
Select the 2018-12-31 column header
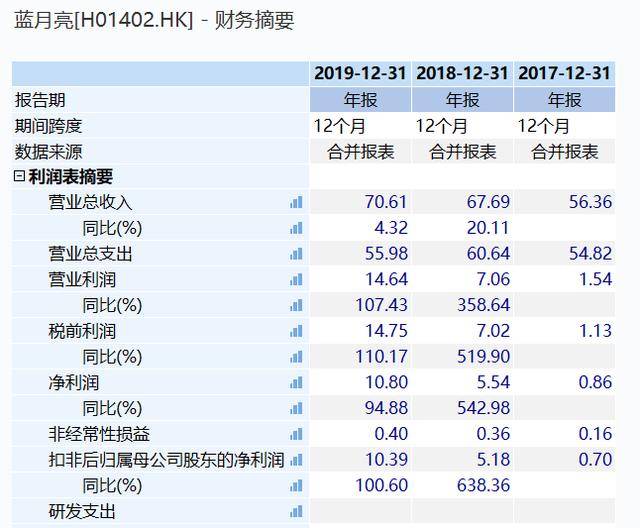coord(462,73)
